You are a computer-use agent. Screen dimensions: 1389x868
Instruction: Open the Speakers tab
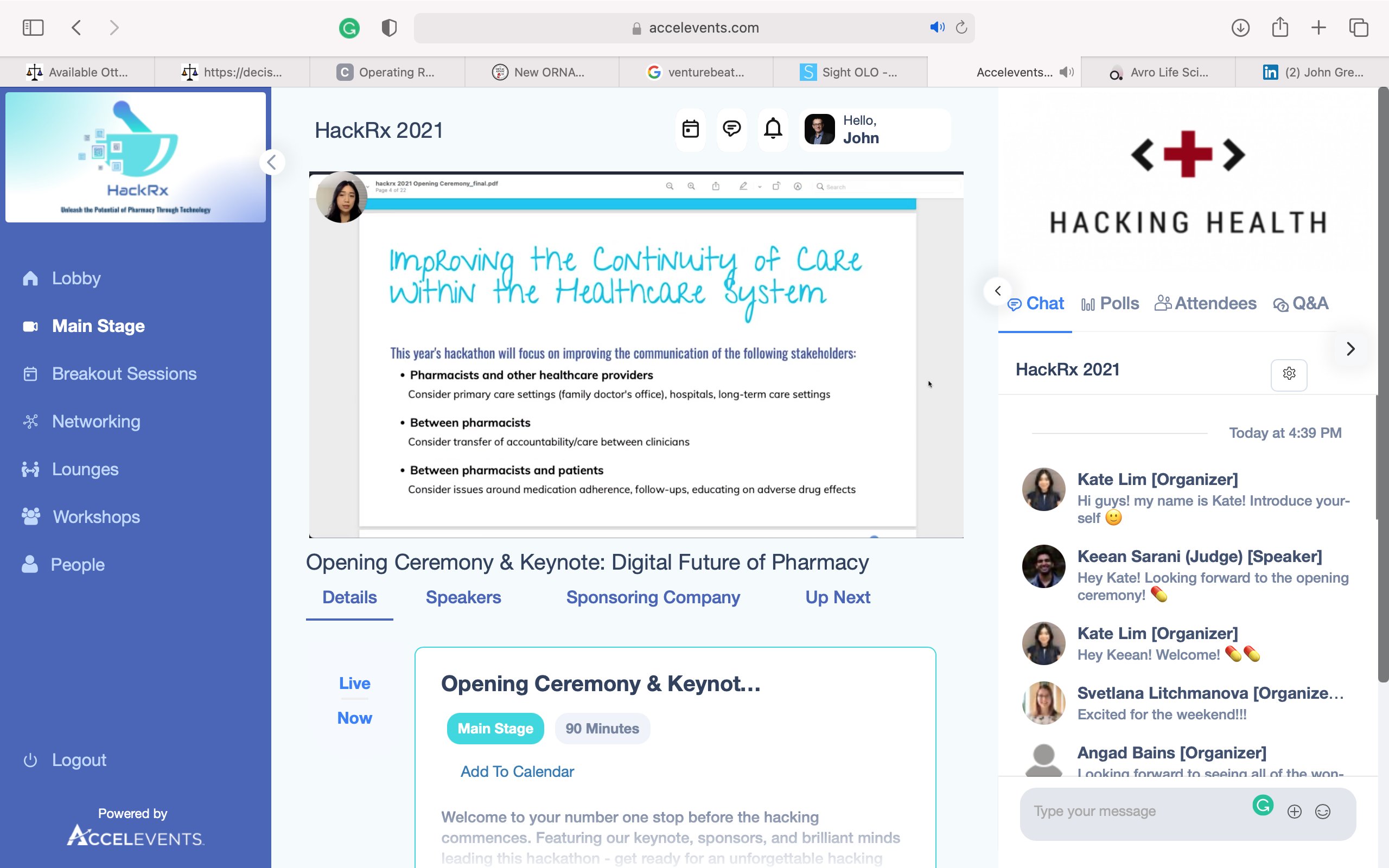pyautogui.click(x=463, y=598)
